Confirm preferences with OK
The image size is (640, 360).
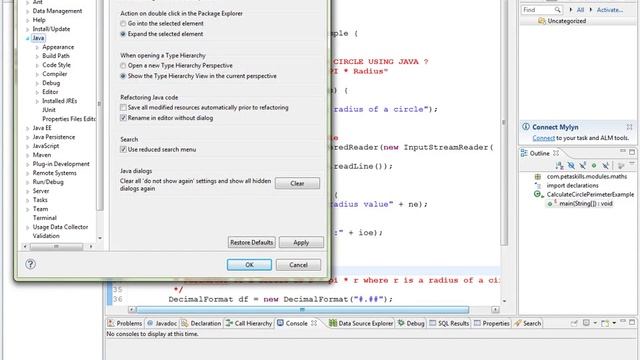[x=249, y=265]
